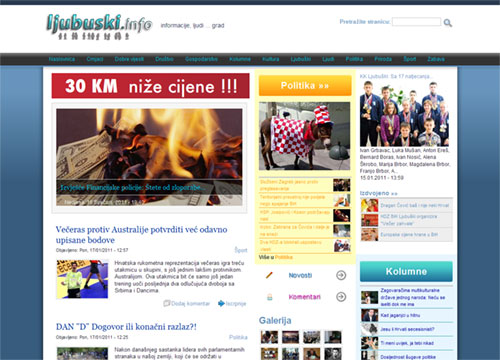500x360 pixels.
Task: Click the Dodaj komentar link
Action: (x=190, y=304)
